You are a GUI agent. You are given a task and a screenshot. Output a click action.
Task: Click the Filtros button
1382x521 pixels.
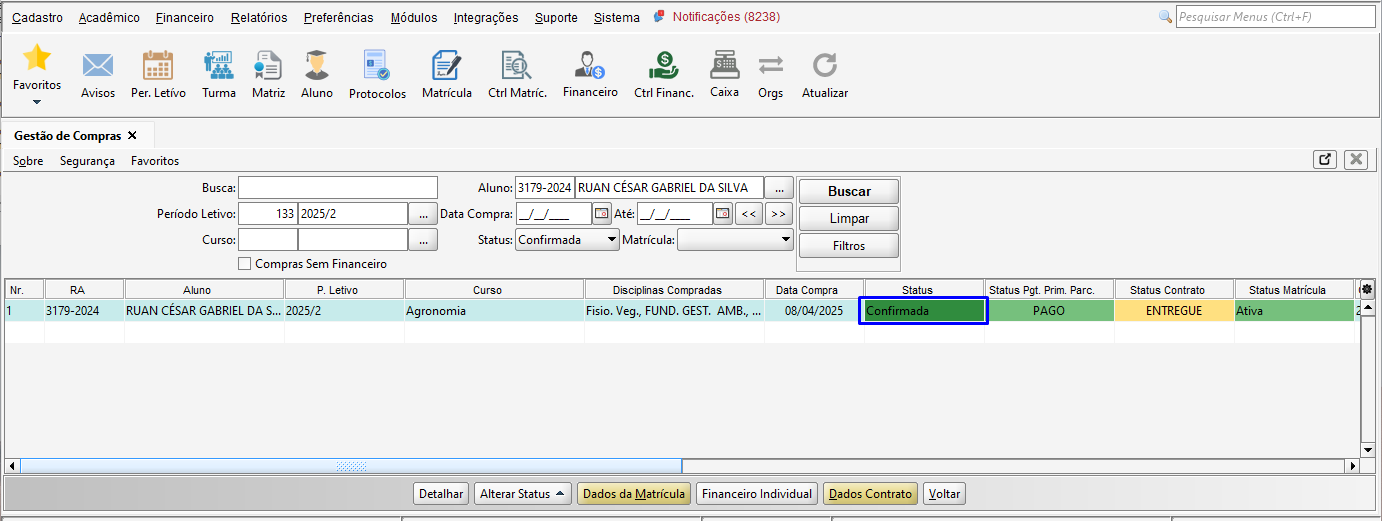[x=849, y=245]
